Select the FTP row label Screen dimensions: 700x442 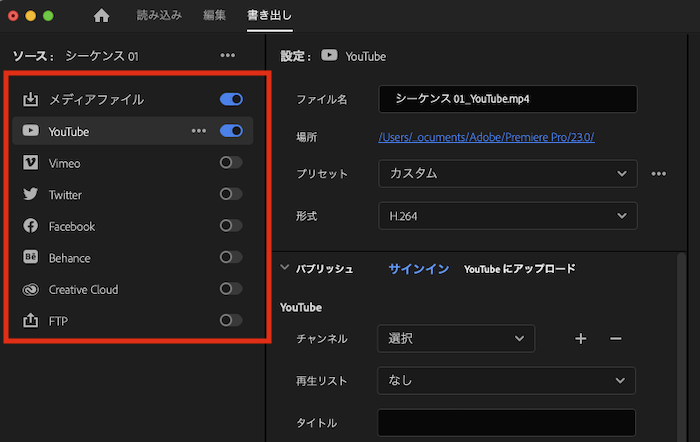point(58,321)
